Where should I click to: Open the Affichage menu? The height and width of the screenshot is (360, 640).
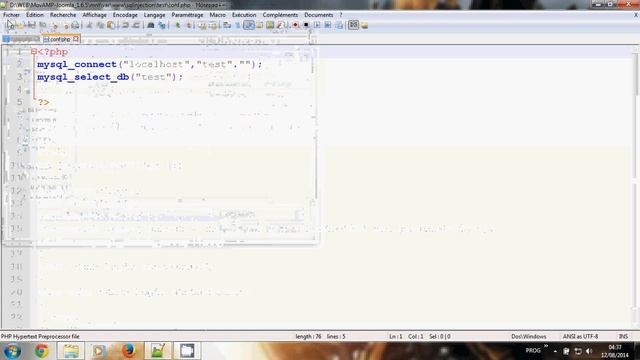94,15
